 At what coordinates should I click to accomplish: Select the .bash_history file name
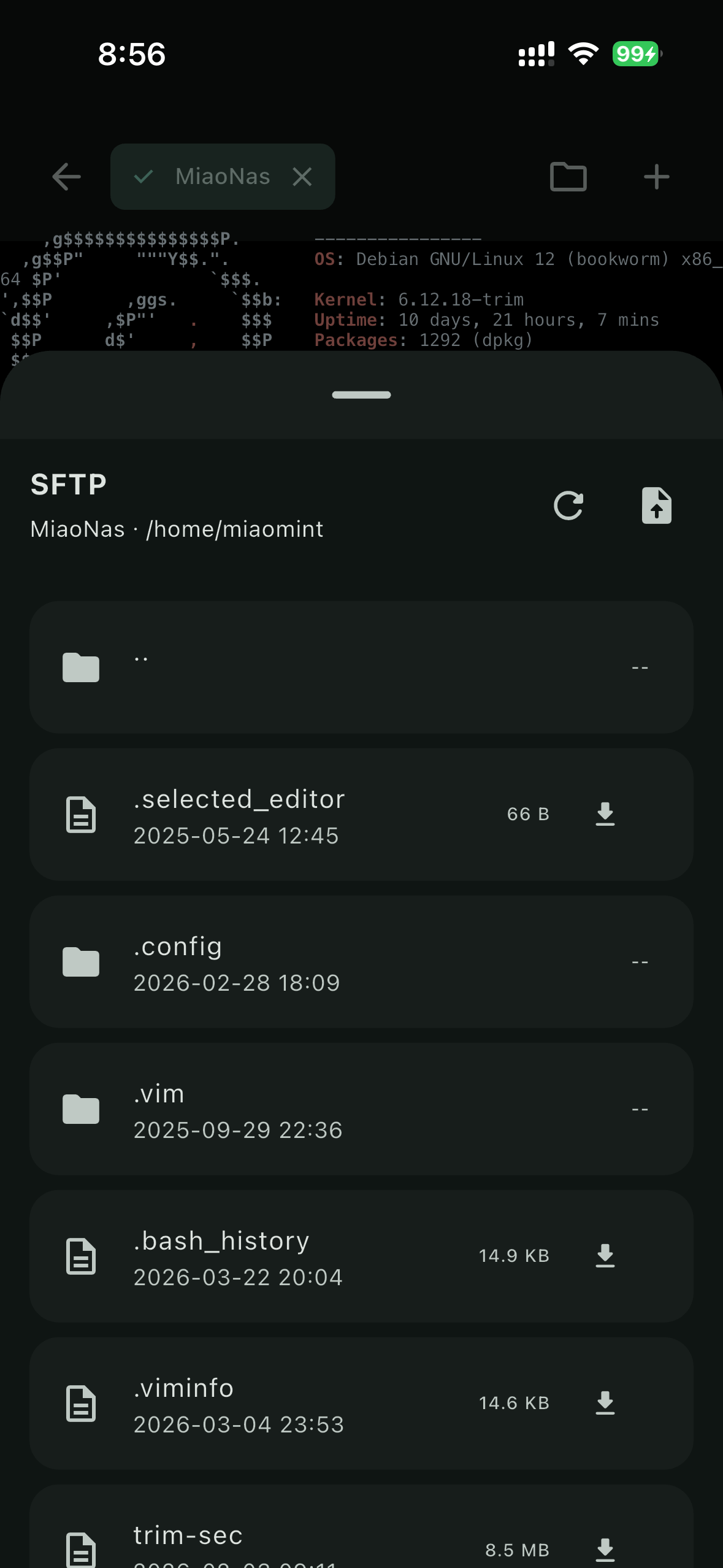[x=221, y=1241]
